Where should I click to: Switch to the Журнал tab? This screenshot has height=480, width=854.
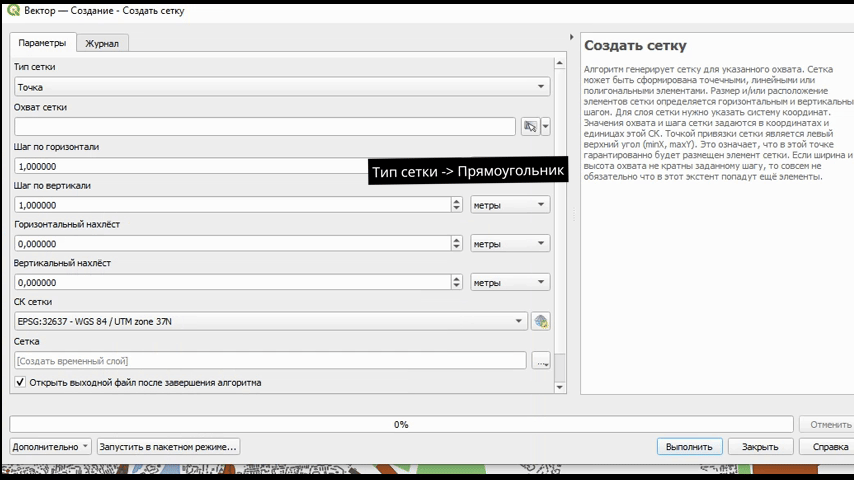pos(102,44)
